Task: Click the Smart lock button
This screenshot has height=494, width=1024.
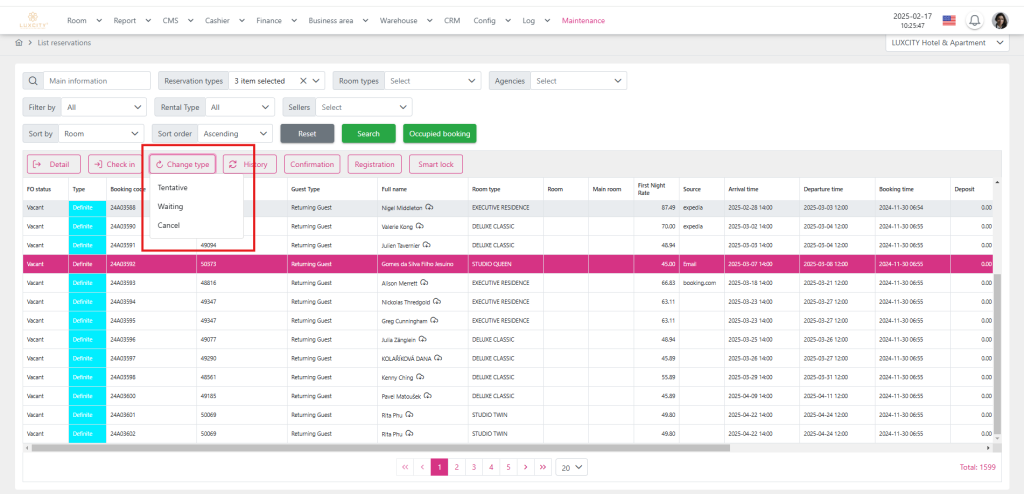Action: (x=435, y=164)
